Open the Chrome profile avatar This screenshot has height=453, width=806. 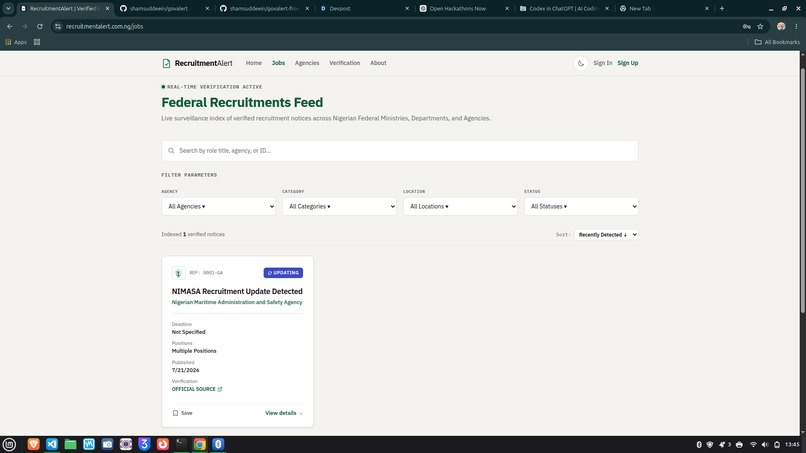tap(781, 26)
